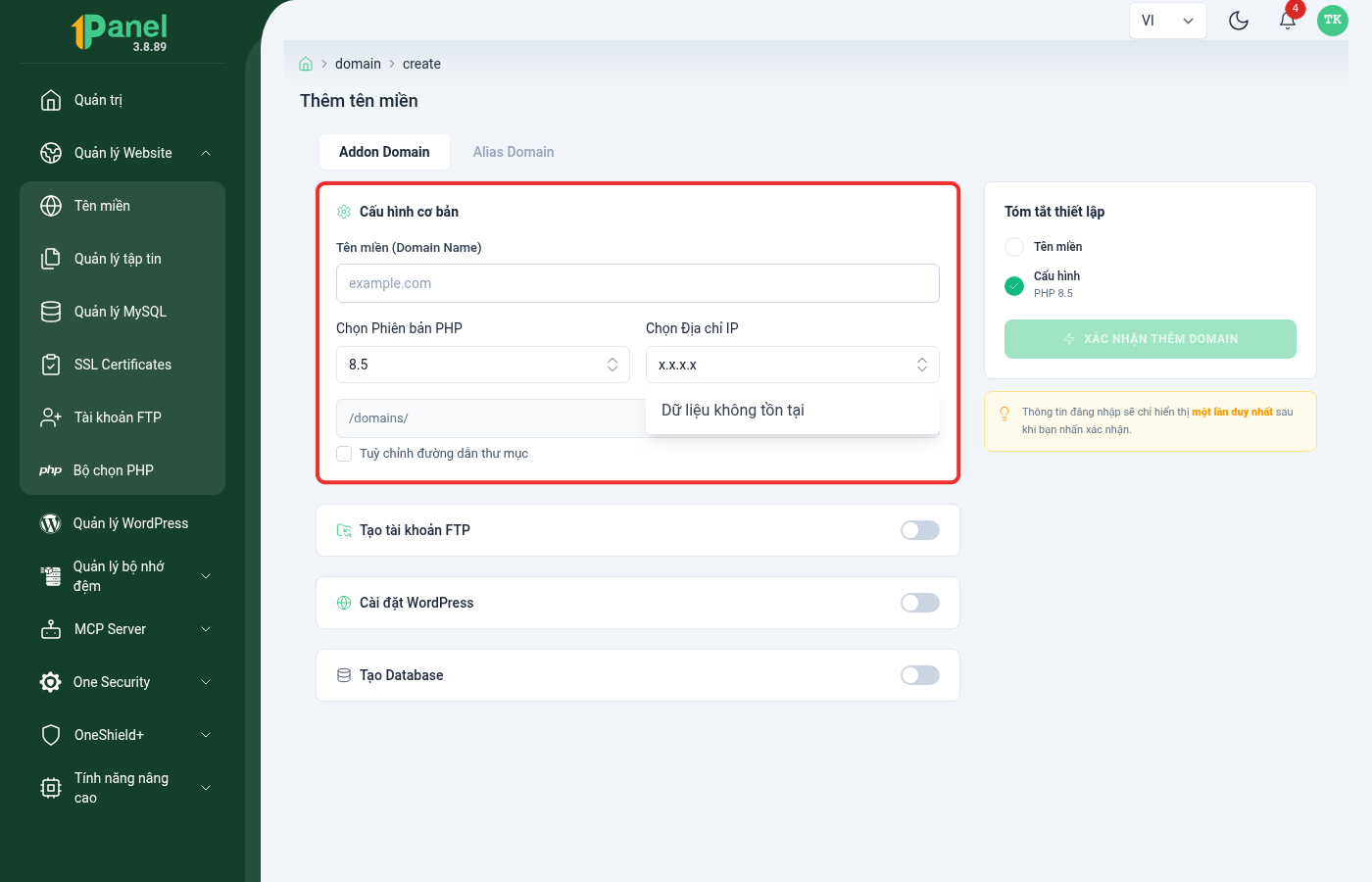Click the OneShield+ shield icon
Screen dimensions: 1372x882
click(x=51, y=735)
